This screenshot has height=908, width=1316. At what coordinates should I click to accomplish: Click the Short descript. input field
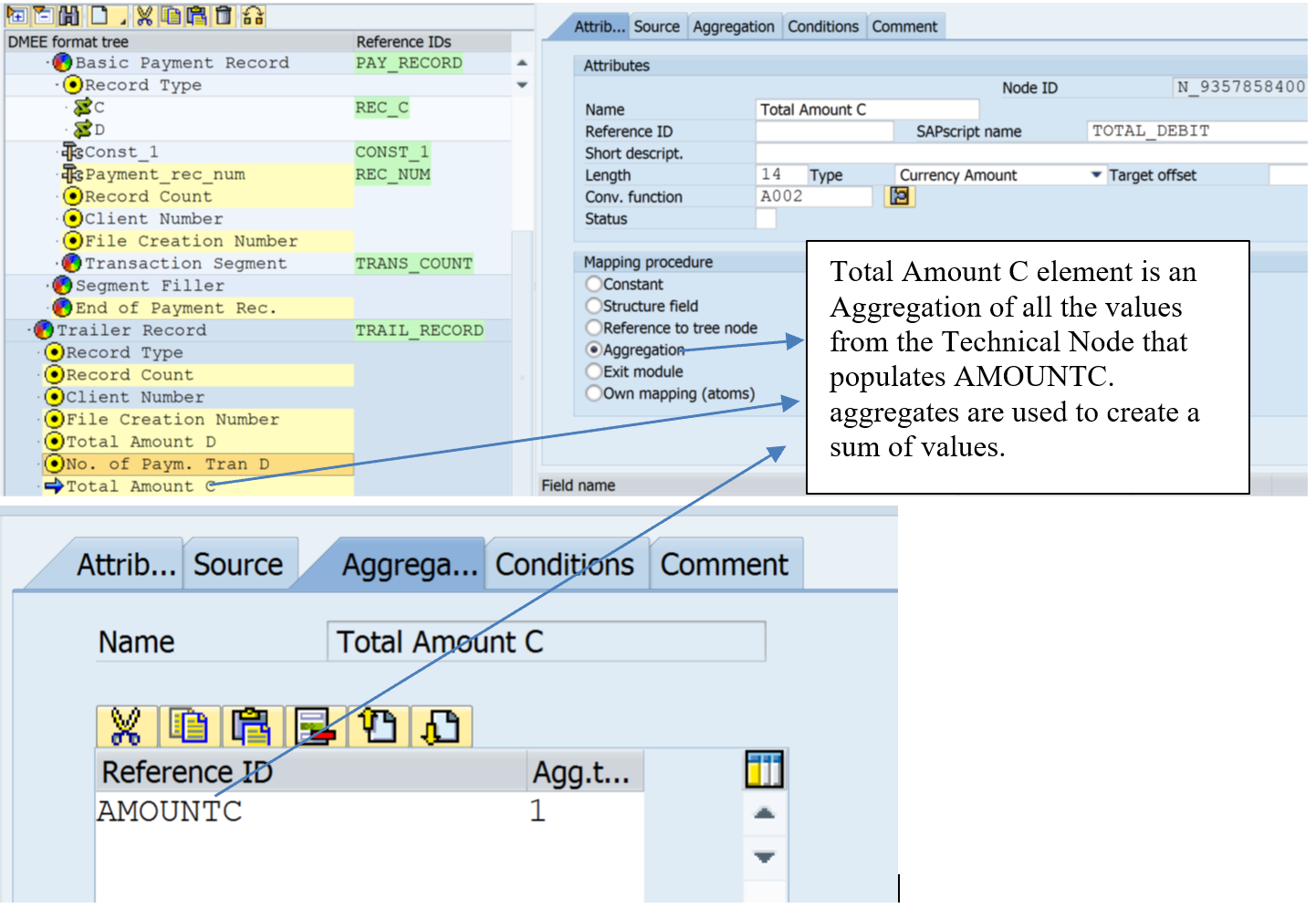click(1031, 153)
